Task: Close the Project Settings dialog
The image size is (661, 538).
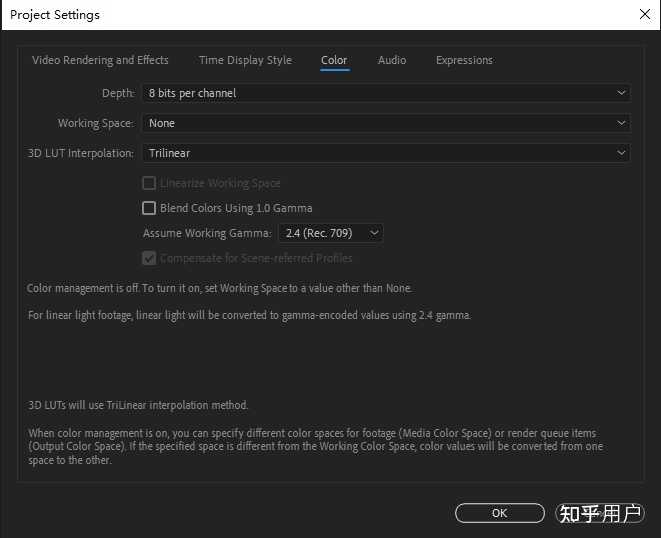Action: click(x=643, y=14)
